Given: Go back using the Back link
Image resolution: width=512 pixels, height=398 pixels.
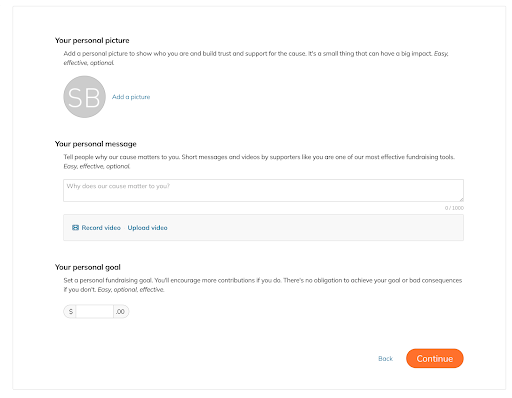Looking at the screenshot, I should [x=385, y=359].
